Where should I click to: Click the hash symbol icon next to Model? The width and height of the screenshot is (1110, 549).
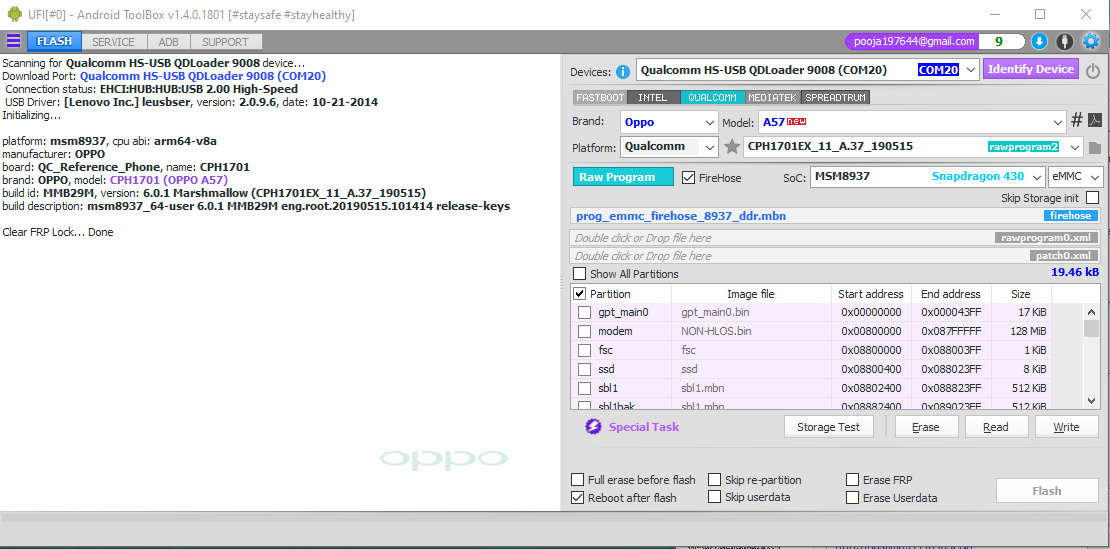pos(1077,121)
